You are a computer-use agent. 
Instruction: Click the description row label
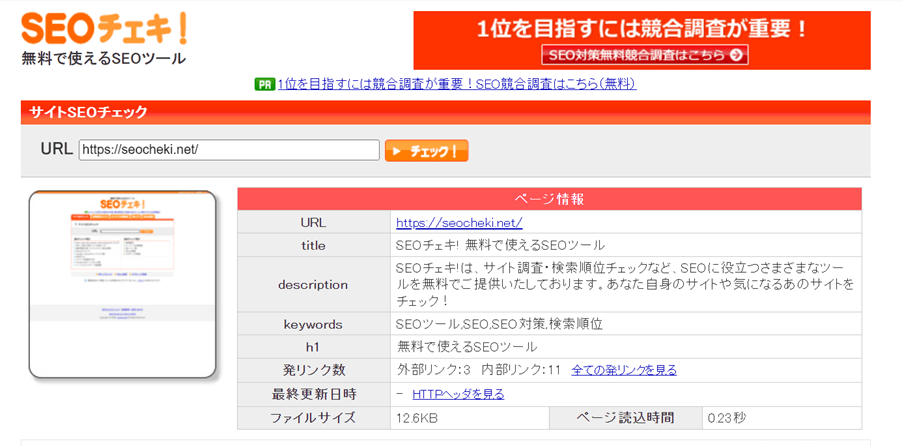point(314,284)
